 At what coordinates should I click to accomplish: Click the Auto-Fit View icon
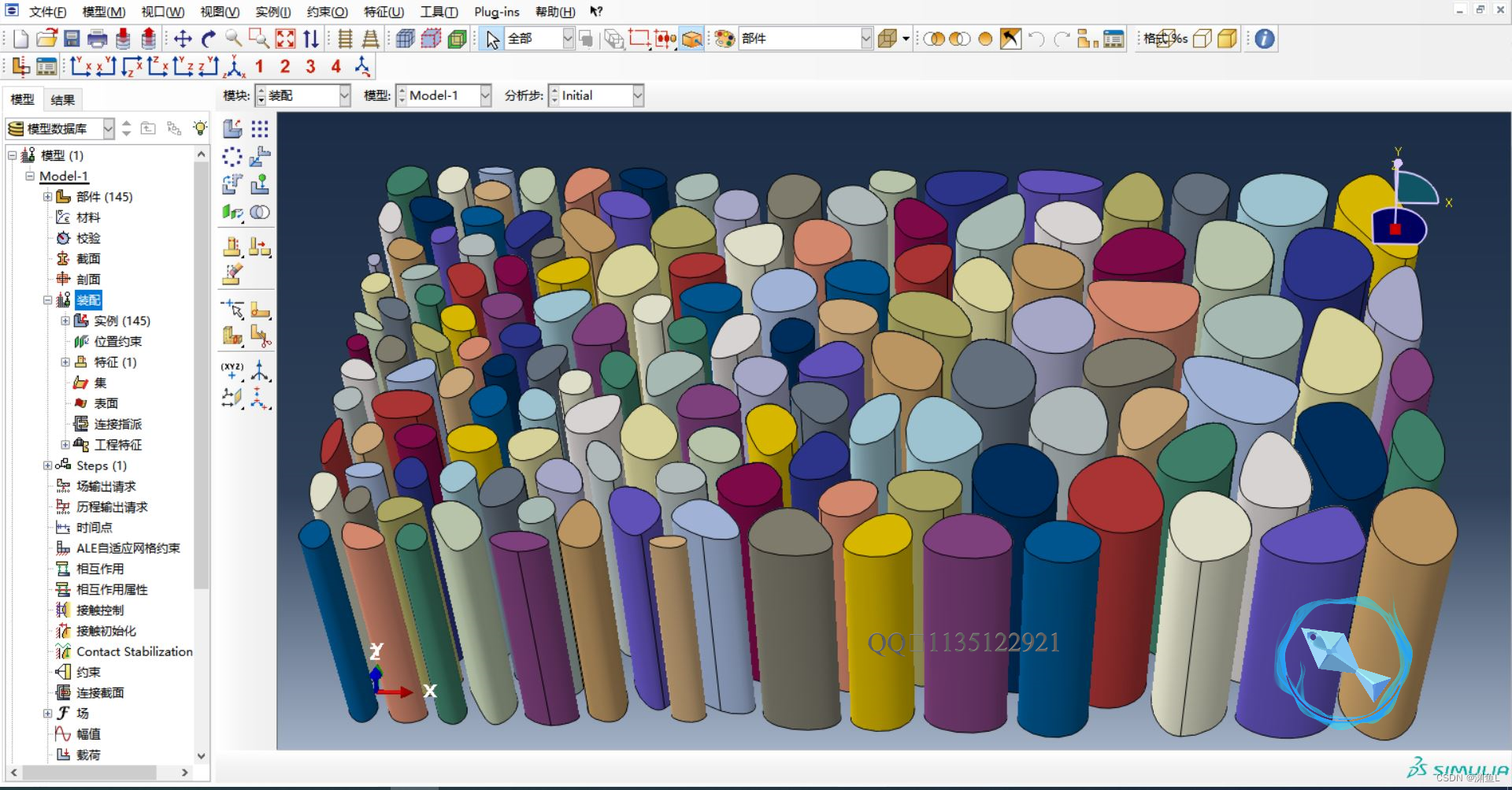pyautogui.click(x=285, y=39)
